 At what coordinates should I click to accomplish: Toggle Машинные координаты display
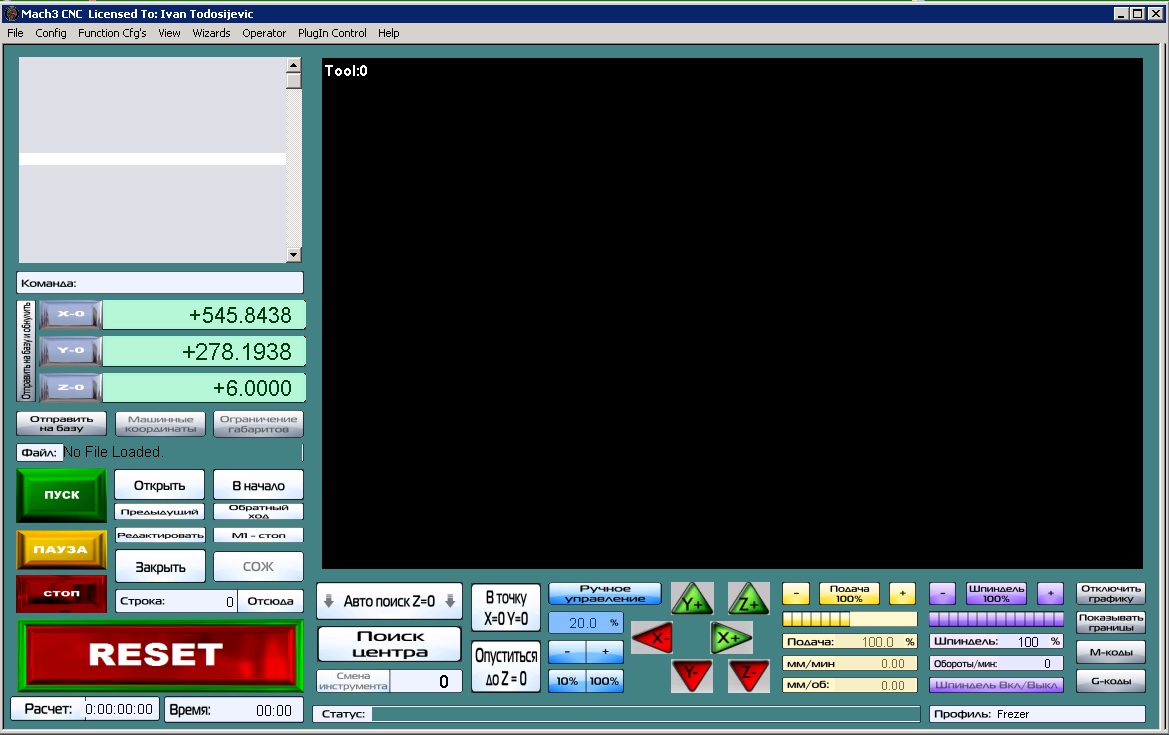[x=160, y=423]
